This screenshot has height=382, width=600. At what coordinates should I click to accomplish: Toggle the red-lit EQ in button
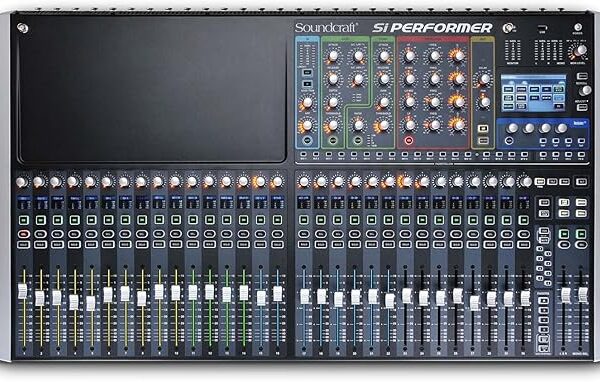point(408,140)
